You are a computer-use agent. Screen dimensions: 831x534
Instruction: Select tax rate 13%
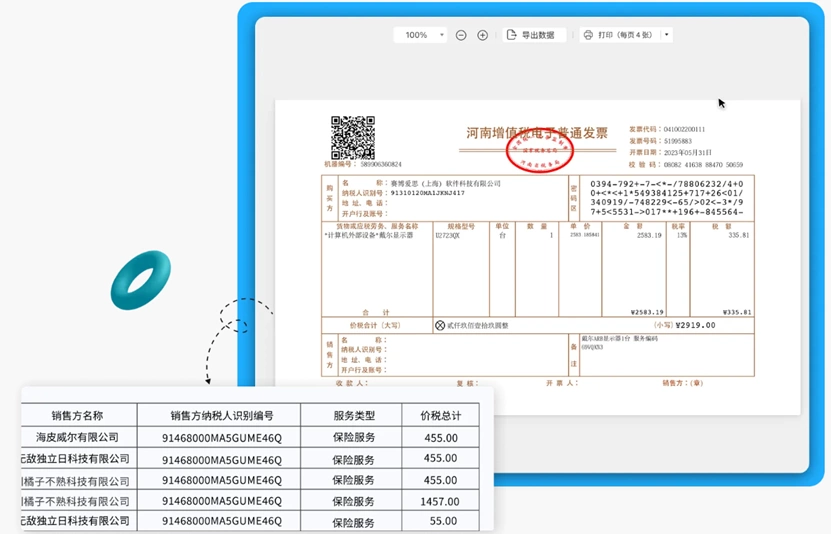[682, 235]
